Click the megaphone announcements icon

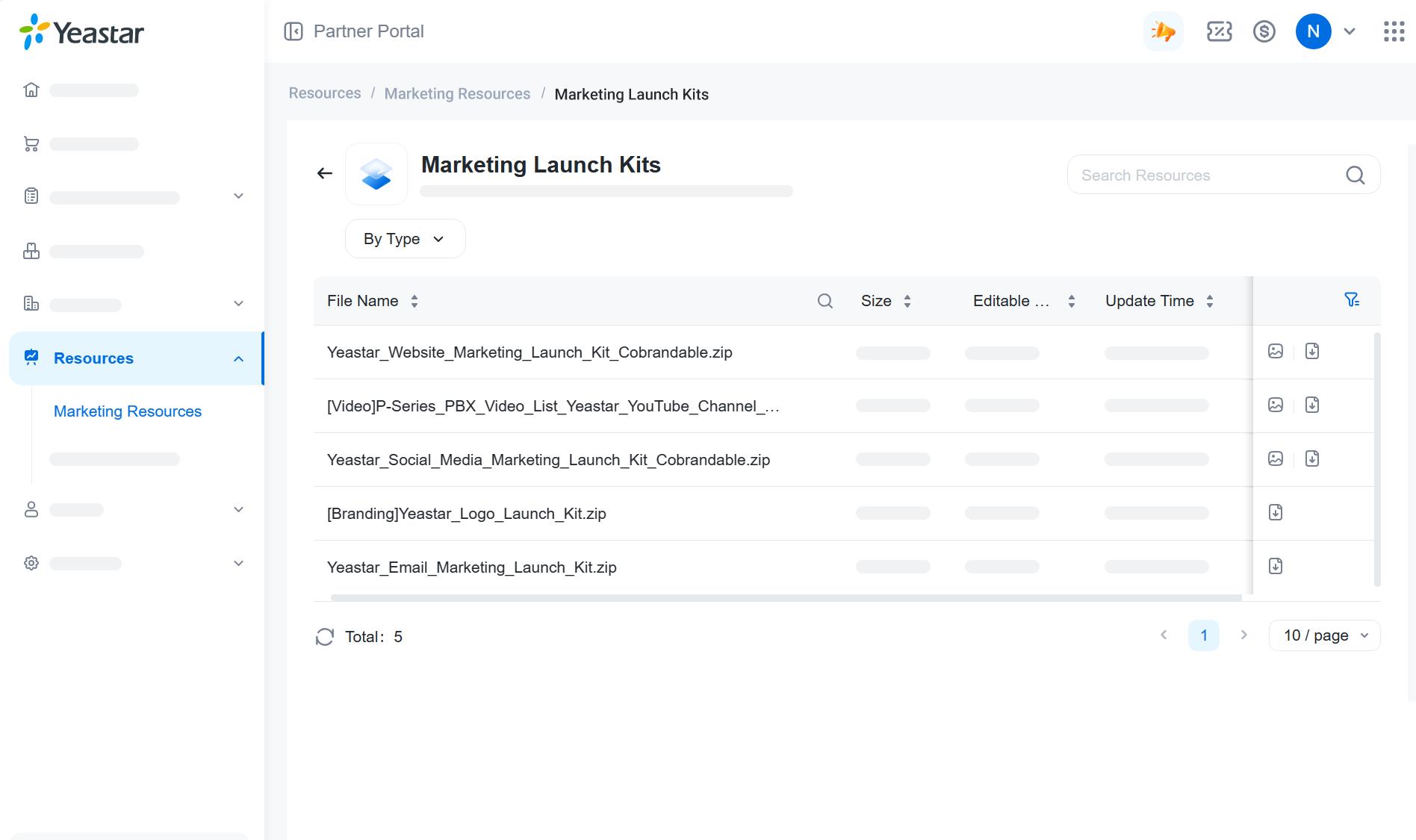(x=1163, y=31)
